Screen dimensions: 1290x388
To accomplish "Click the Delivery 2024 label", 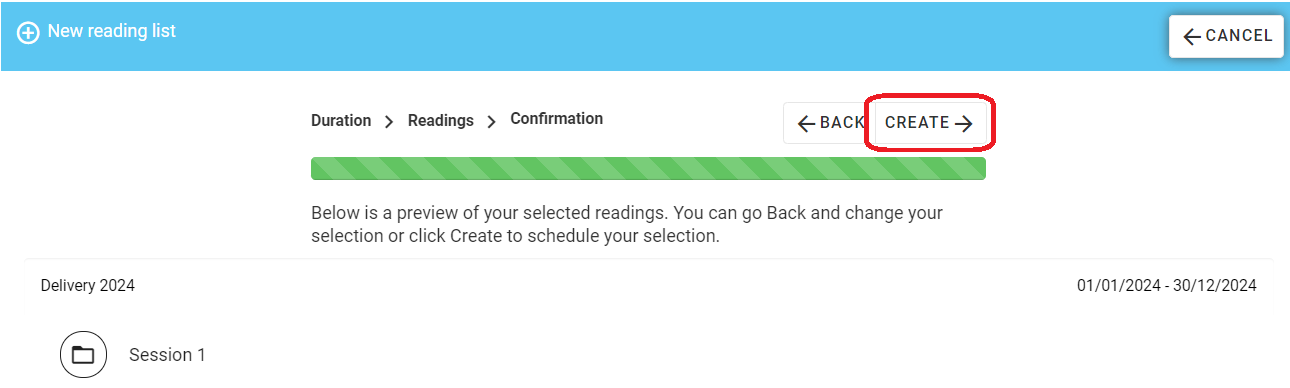I will 88,286.
